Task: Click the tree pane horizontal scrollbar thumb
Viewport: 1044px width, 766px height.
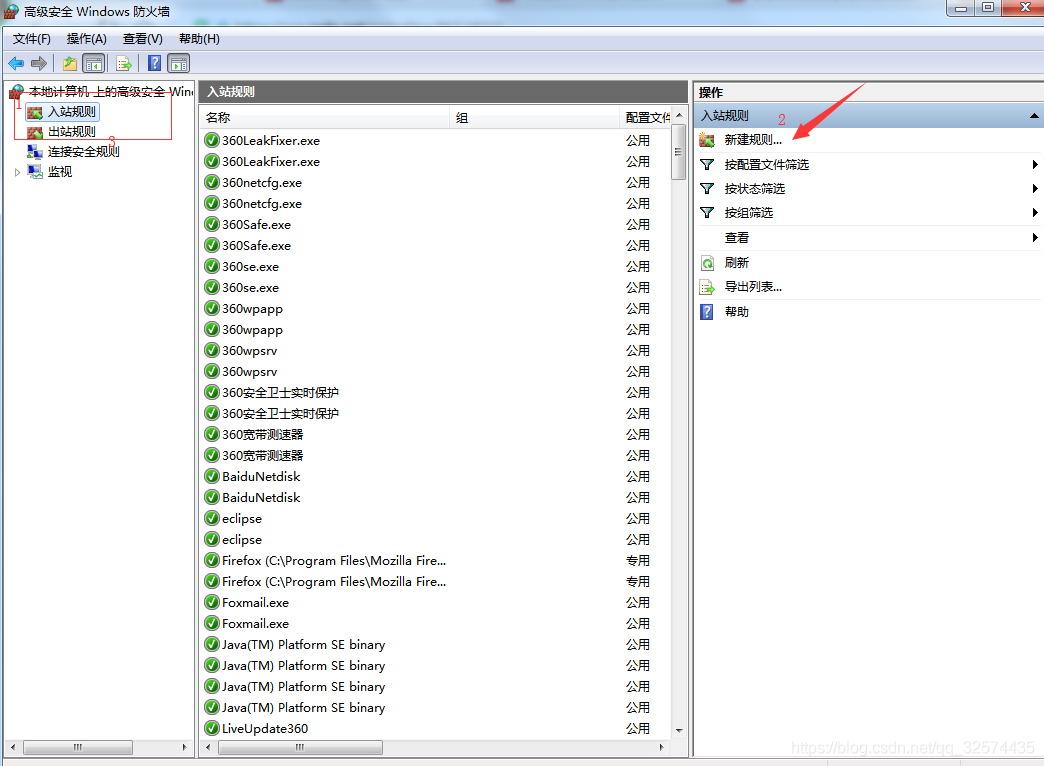Action: (x=78, y=747)
